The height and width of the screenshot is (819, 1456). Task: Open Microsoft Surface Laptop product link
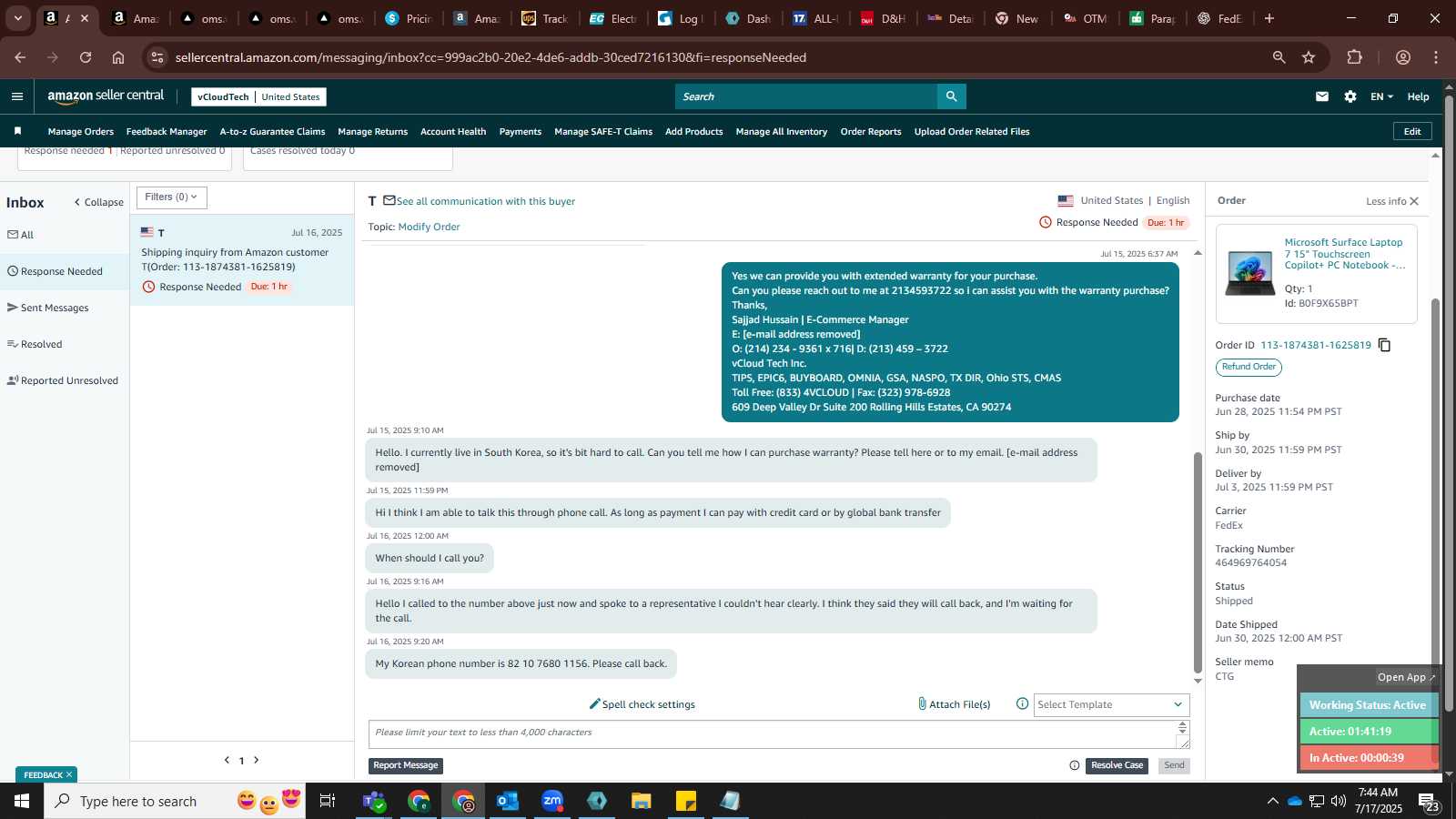coord(1344,254)
